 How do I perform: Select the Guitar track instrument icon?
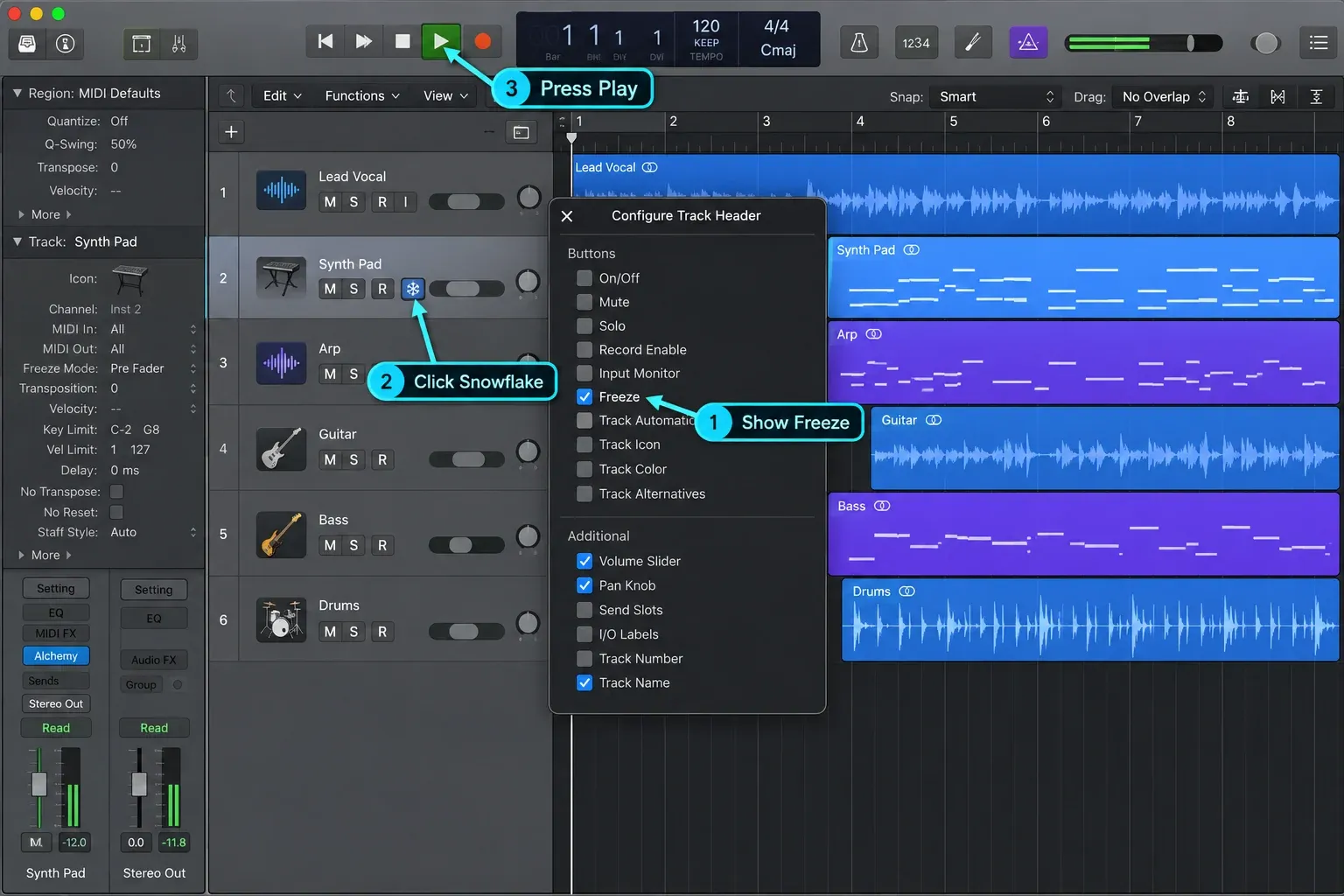(281, 448)
